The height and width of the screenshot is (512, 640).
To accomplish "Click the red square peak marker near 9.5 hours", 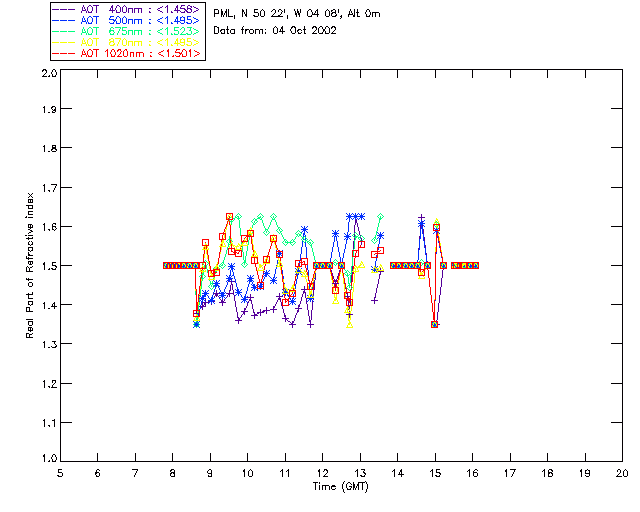I will 229,217.
